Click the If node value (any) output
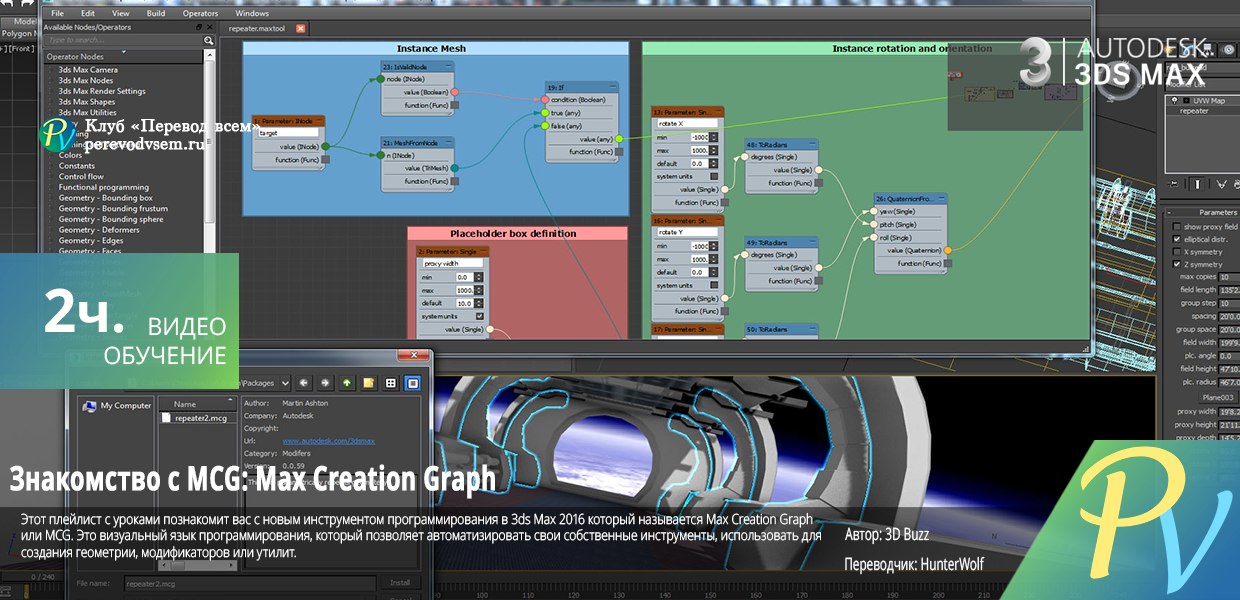The image size is (1240, 600). pos(619,139)
